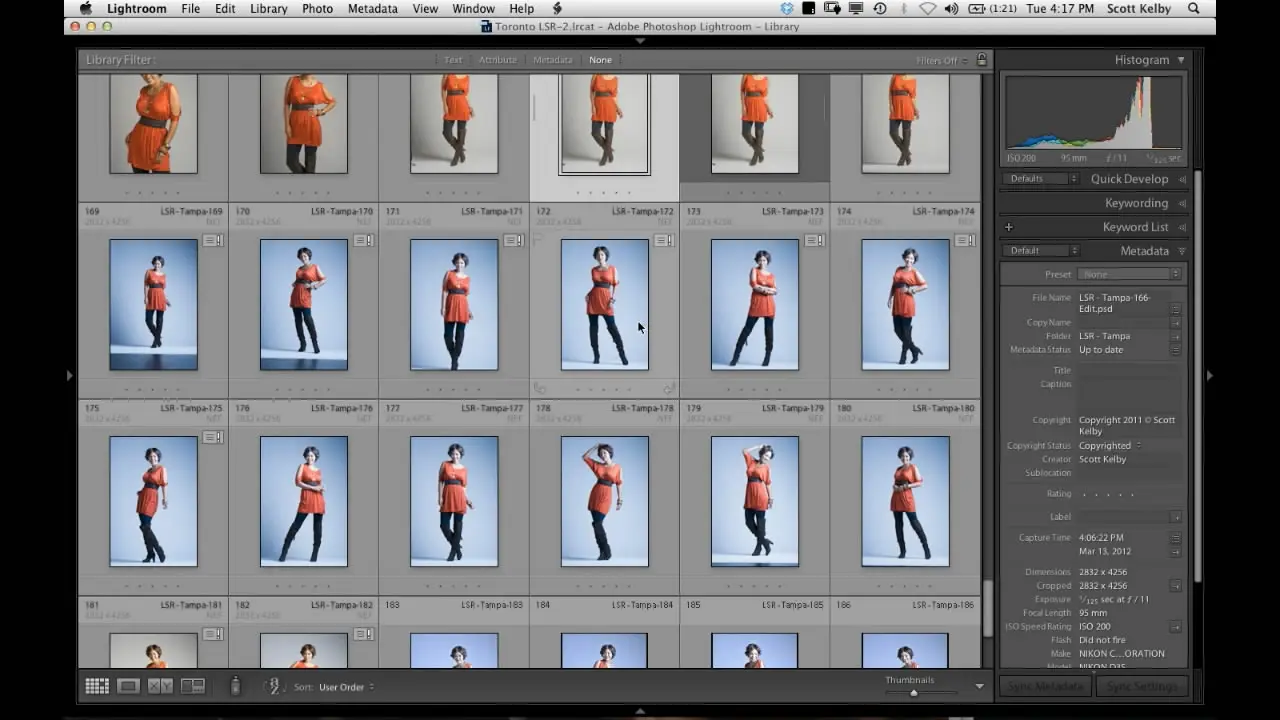
Task: Click the grid vertical scrollbar thumb
Action: 988,610
